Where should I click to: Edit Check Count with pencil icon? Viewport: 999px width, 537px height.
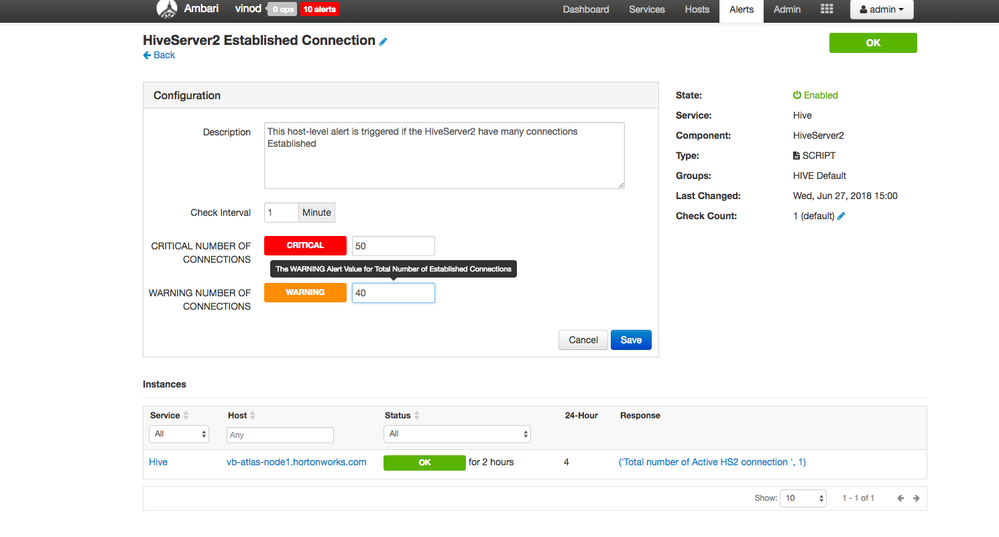841,216
